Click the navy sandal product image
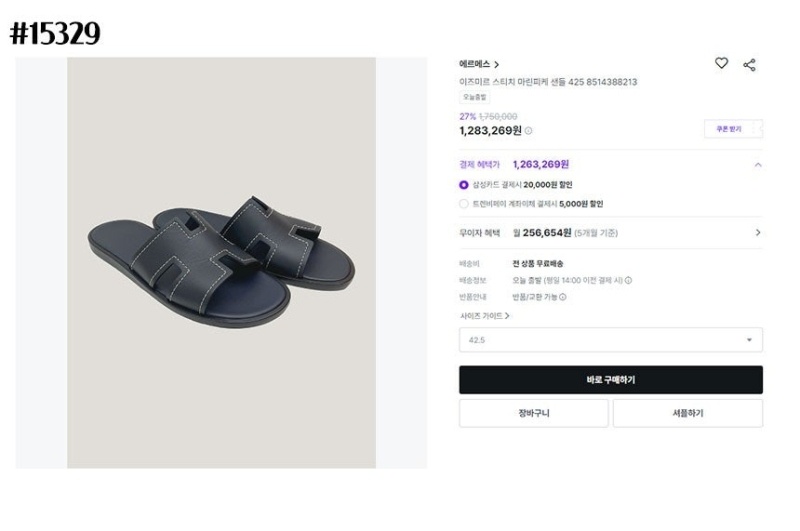 (x=221, y=262)
